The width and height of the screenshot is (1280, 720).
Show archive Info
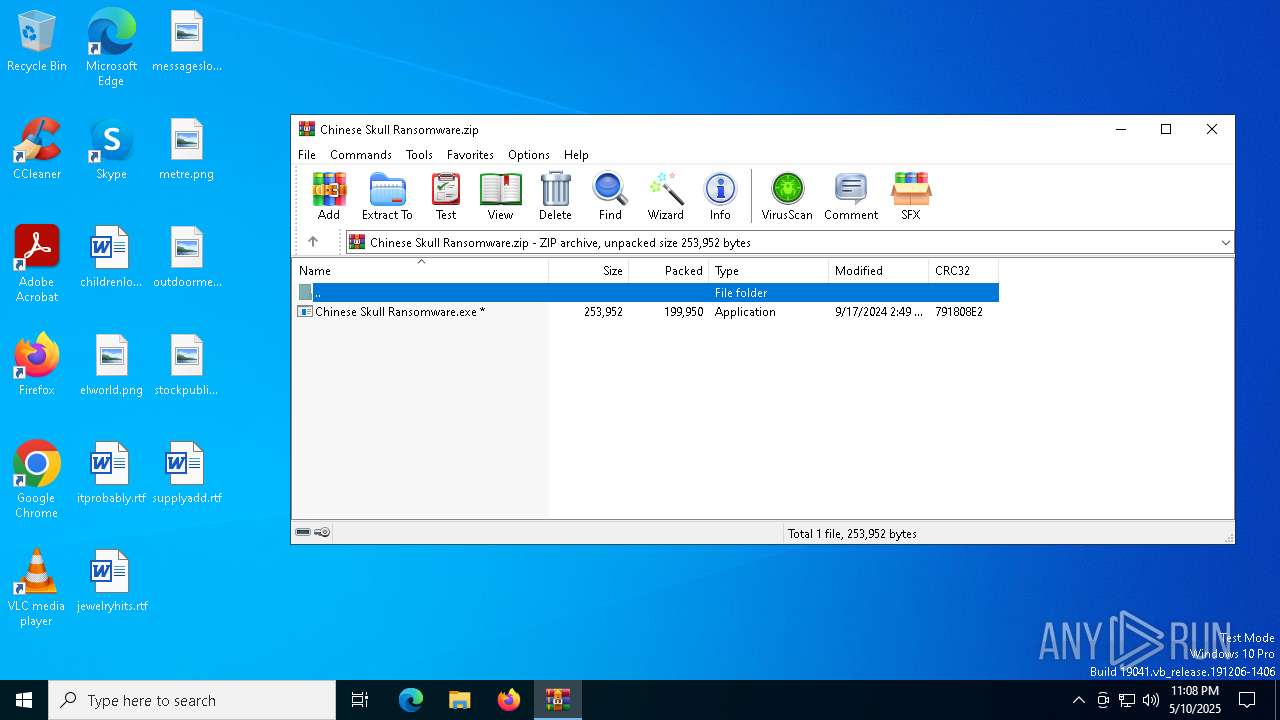point(720,196)
